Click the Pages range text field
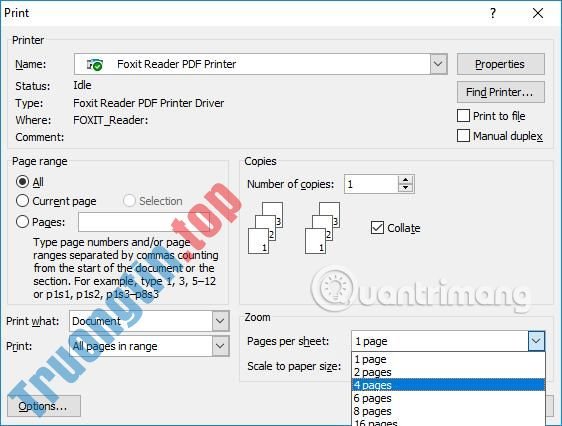This screenshot has height=426, width=562. [x=144, y=222]
